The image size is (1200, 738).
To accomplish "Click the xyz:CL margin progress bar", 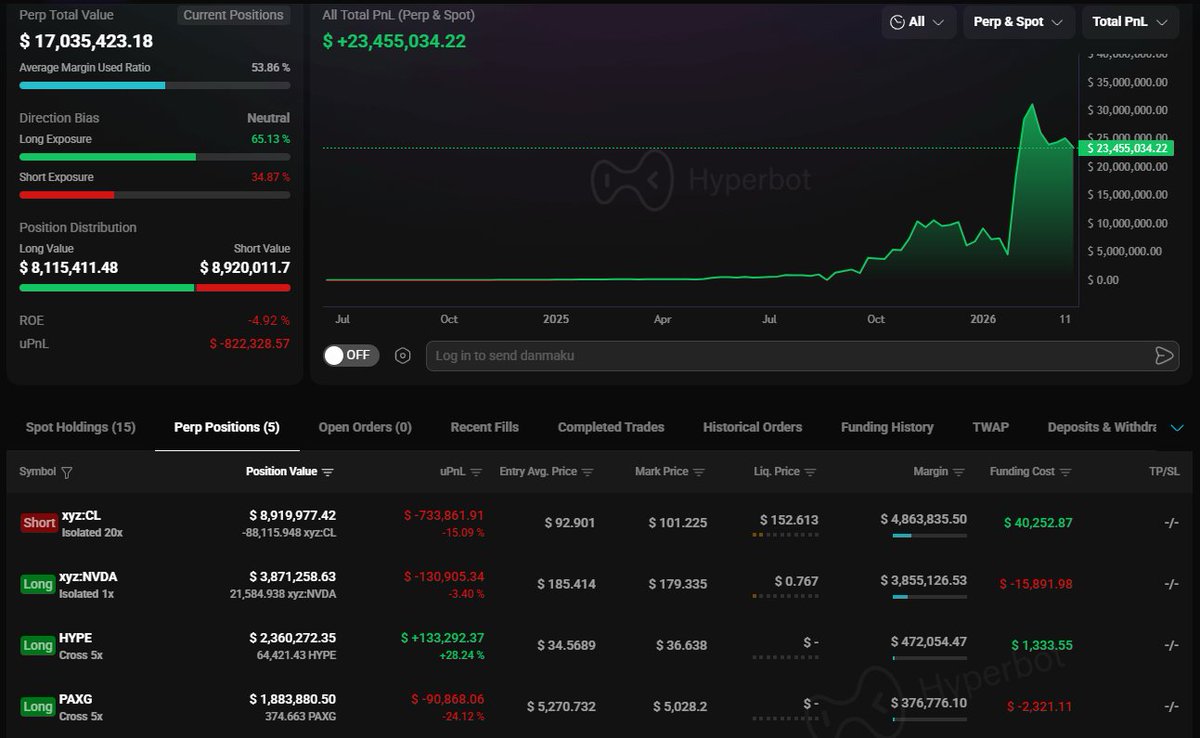I will point(929,536).
